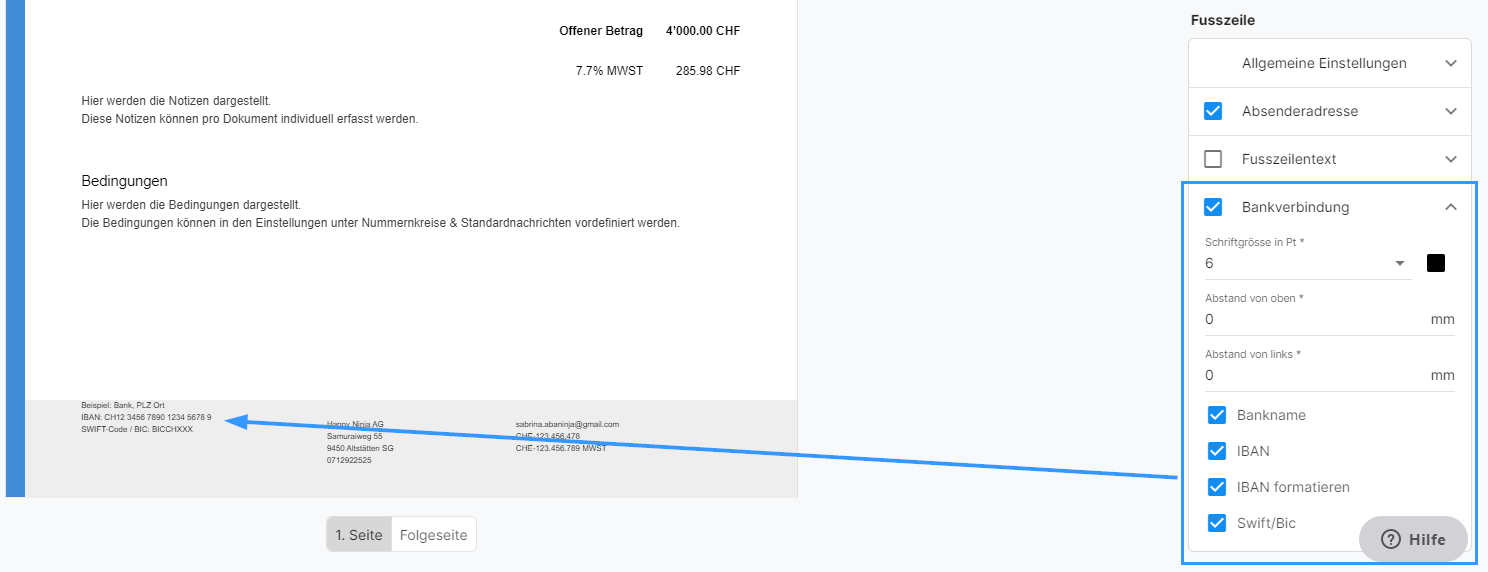Click the Hilfe help button
Viewport: 1488px width, 572px height.
coord(1413,539)
